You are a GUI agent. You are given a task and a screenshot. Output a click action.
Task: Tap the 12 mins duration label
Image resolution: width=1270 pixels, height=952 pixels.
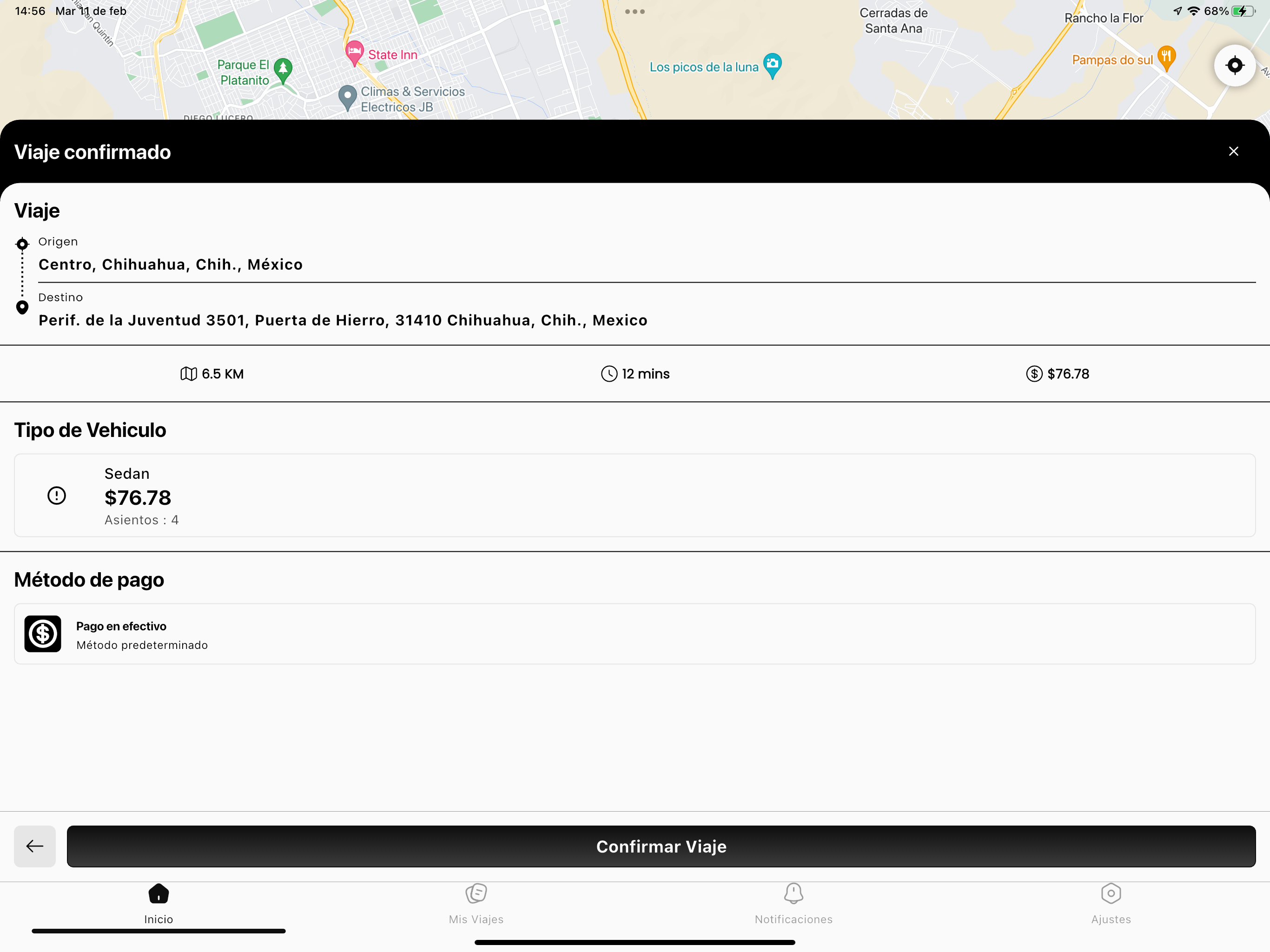tap(645, 374)
